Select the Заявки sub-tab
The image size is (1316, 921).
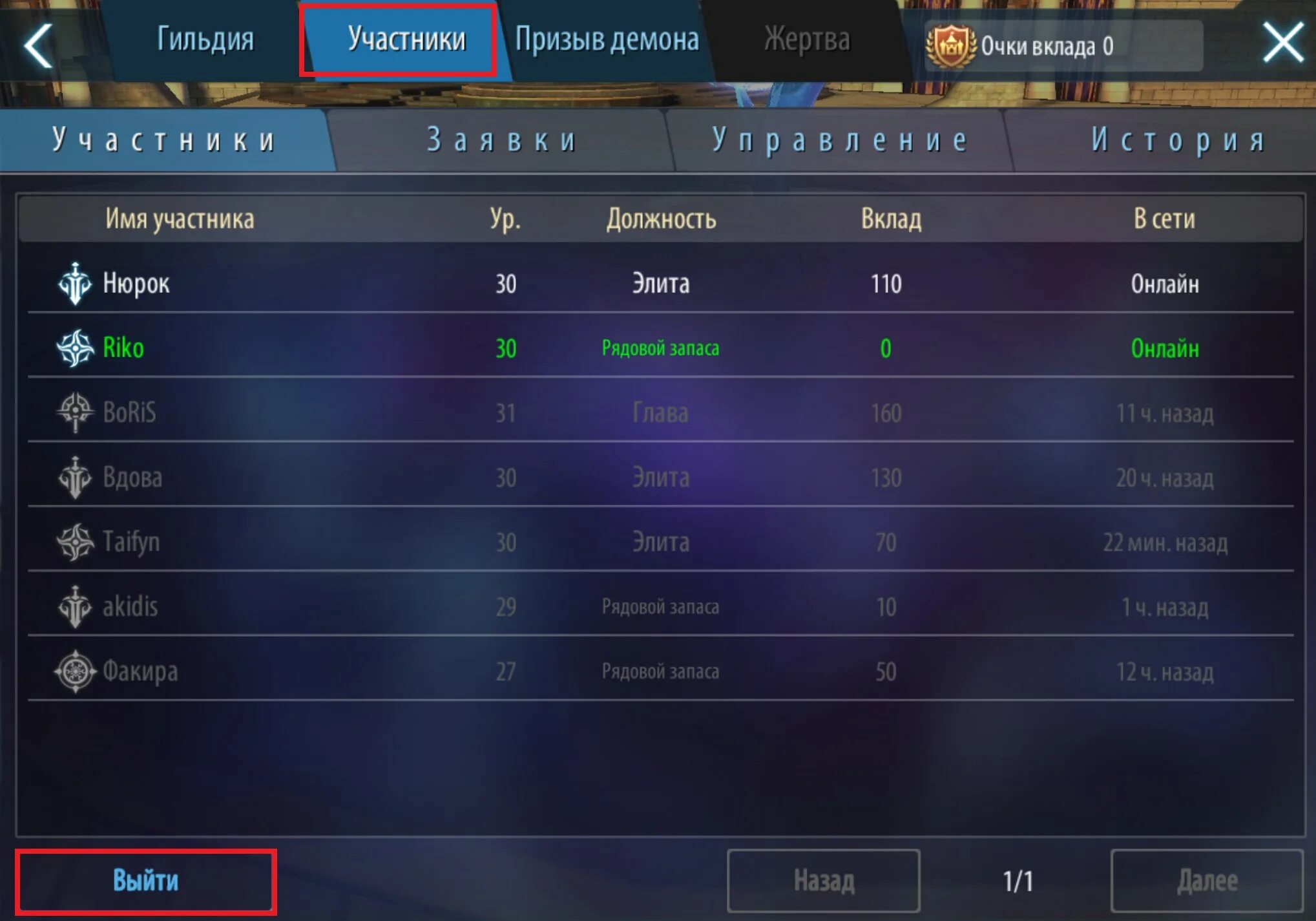(x=502, y=140)
